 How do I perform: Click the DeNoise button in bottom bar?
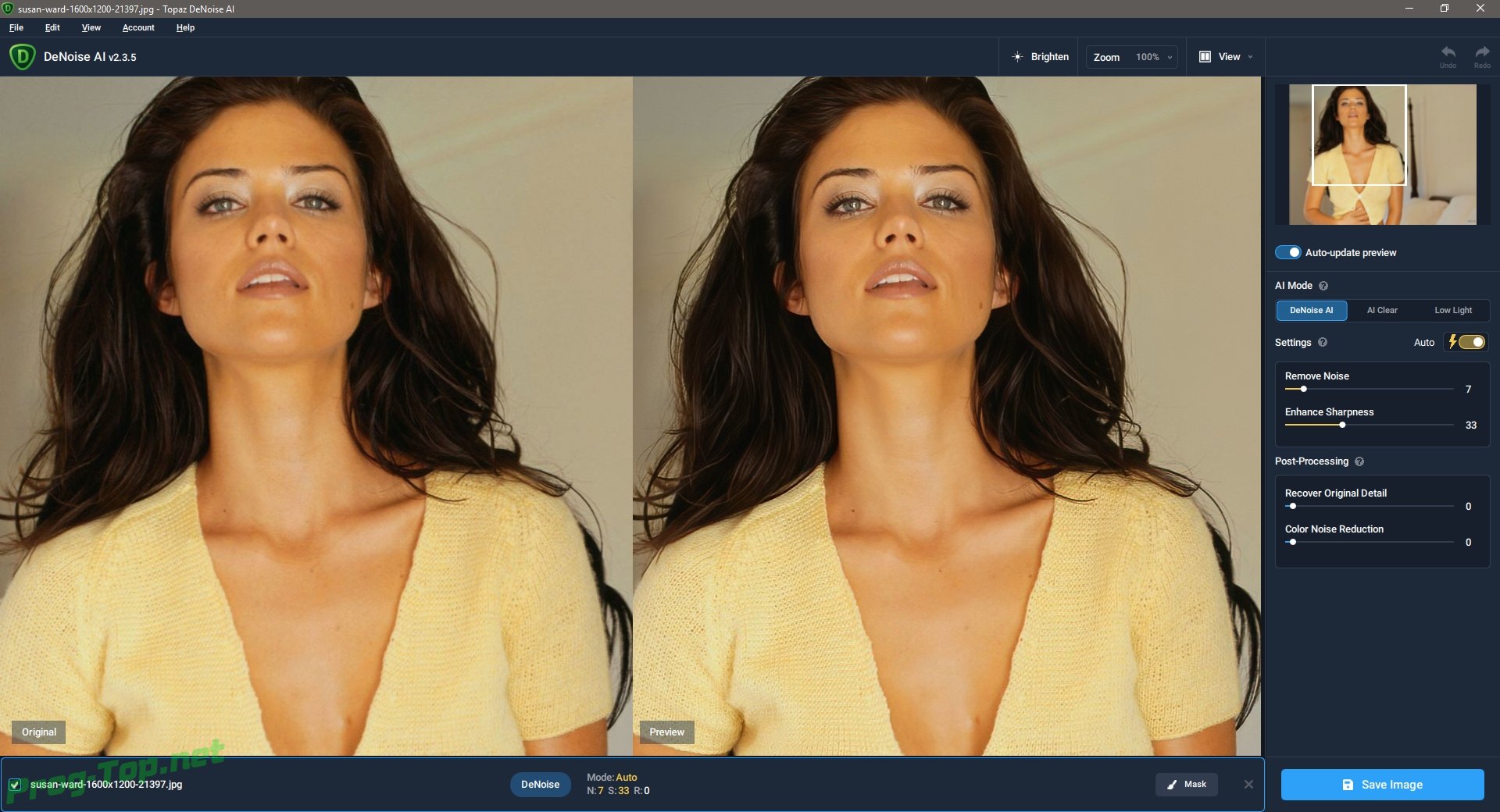point(541,785)
